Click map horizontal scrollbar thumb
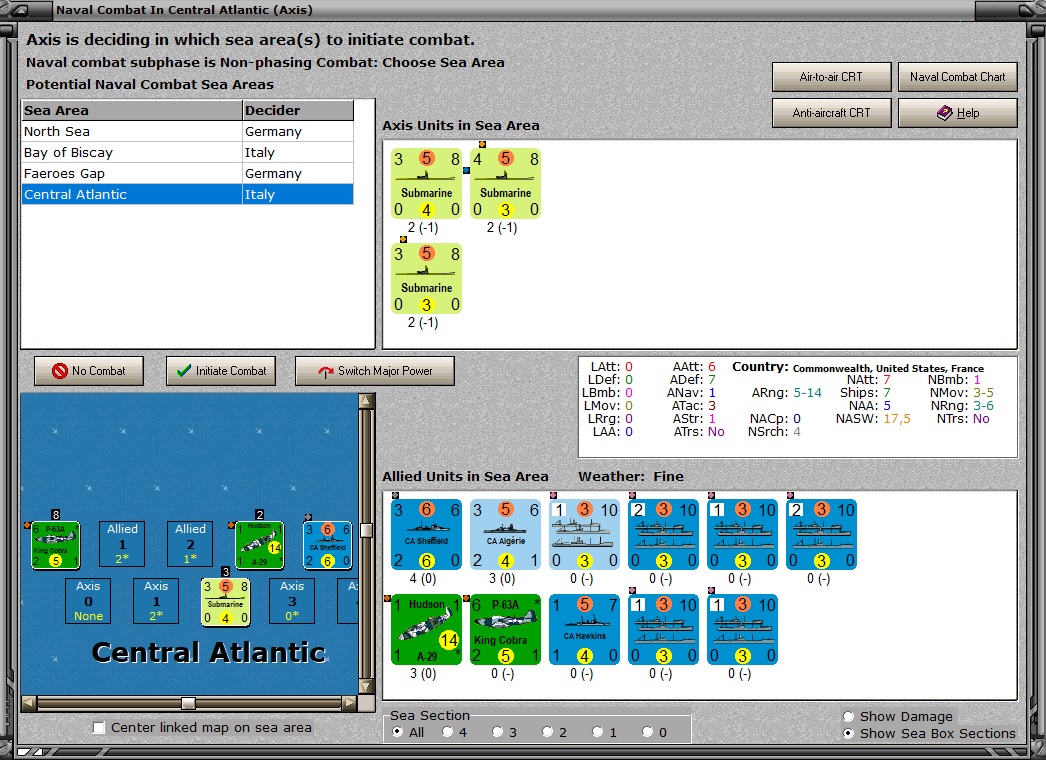The width and height of the screenshot is (1046, 760). (x=188, y=703)
